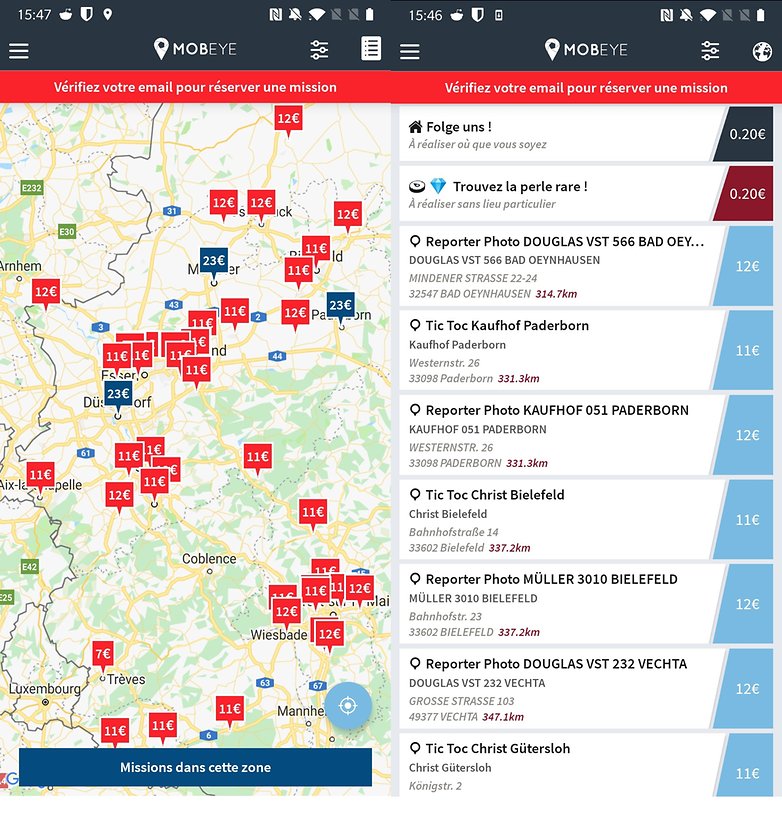Tap 314.7km distance text
The width and height of the screenshot is (782, 825).
556,294
